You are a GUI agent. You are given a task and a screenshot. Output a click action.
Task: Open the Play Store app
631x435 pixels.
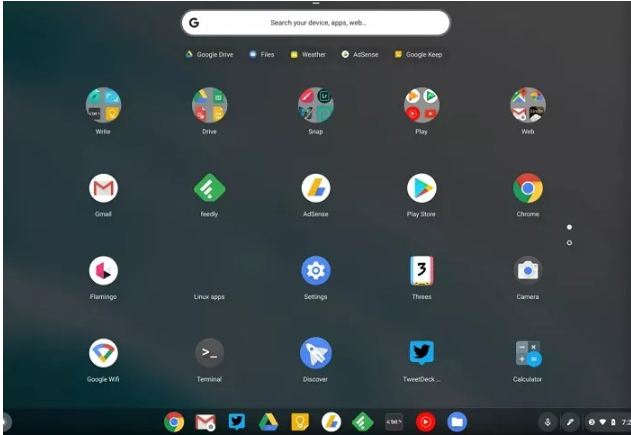(x=421, y=188)
